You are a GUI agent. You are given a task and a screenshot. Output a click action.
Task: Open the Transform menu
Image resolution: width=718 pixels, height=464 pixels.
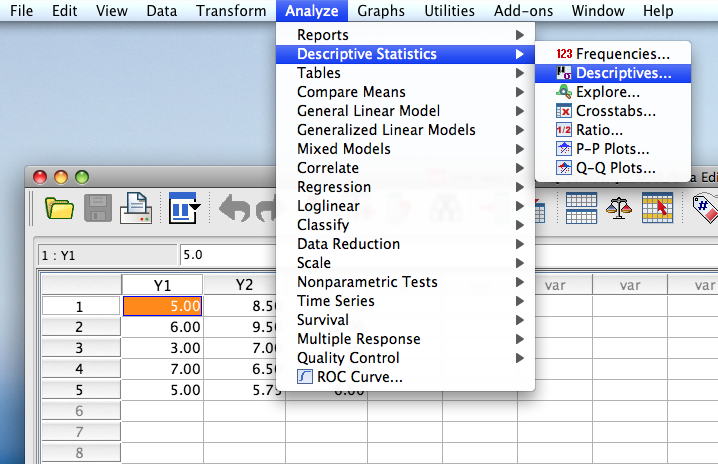point(231,11)
